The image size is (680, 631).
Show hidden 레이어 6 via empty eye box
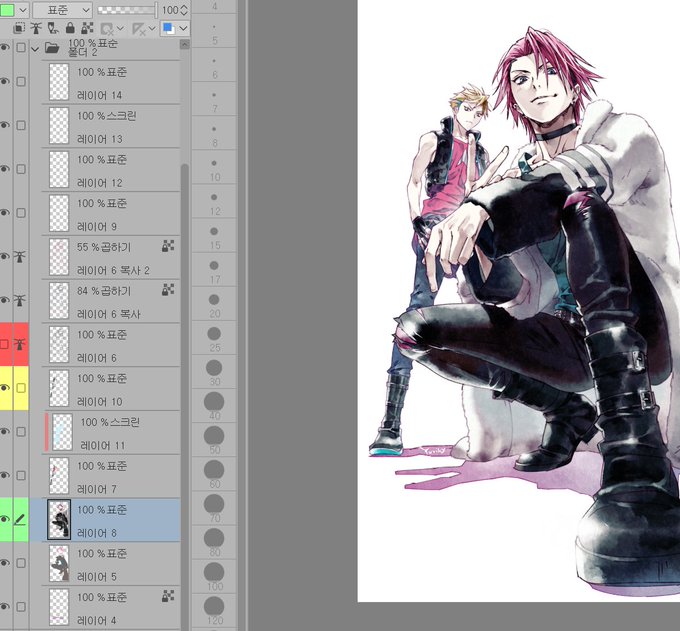pos(4,344)
